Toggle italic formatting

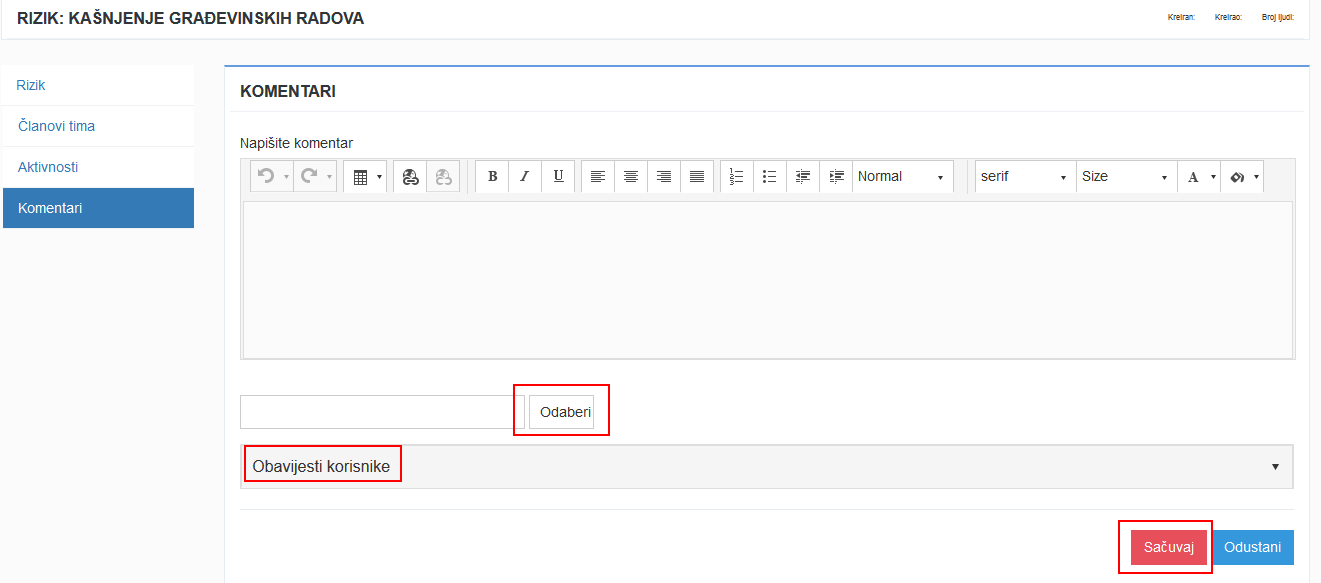pos(525,176)
